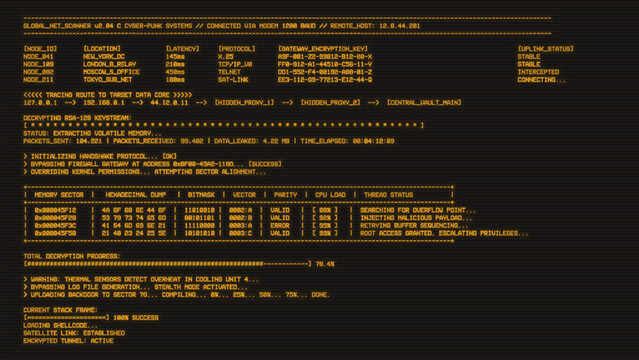
Task: Click the CPU LOAD table header
Action: (x=330, y=194)
